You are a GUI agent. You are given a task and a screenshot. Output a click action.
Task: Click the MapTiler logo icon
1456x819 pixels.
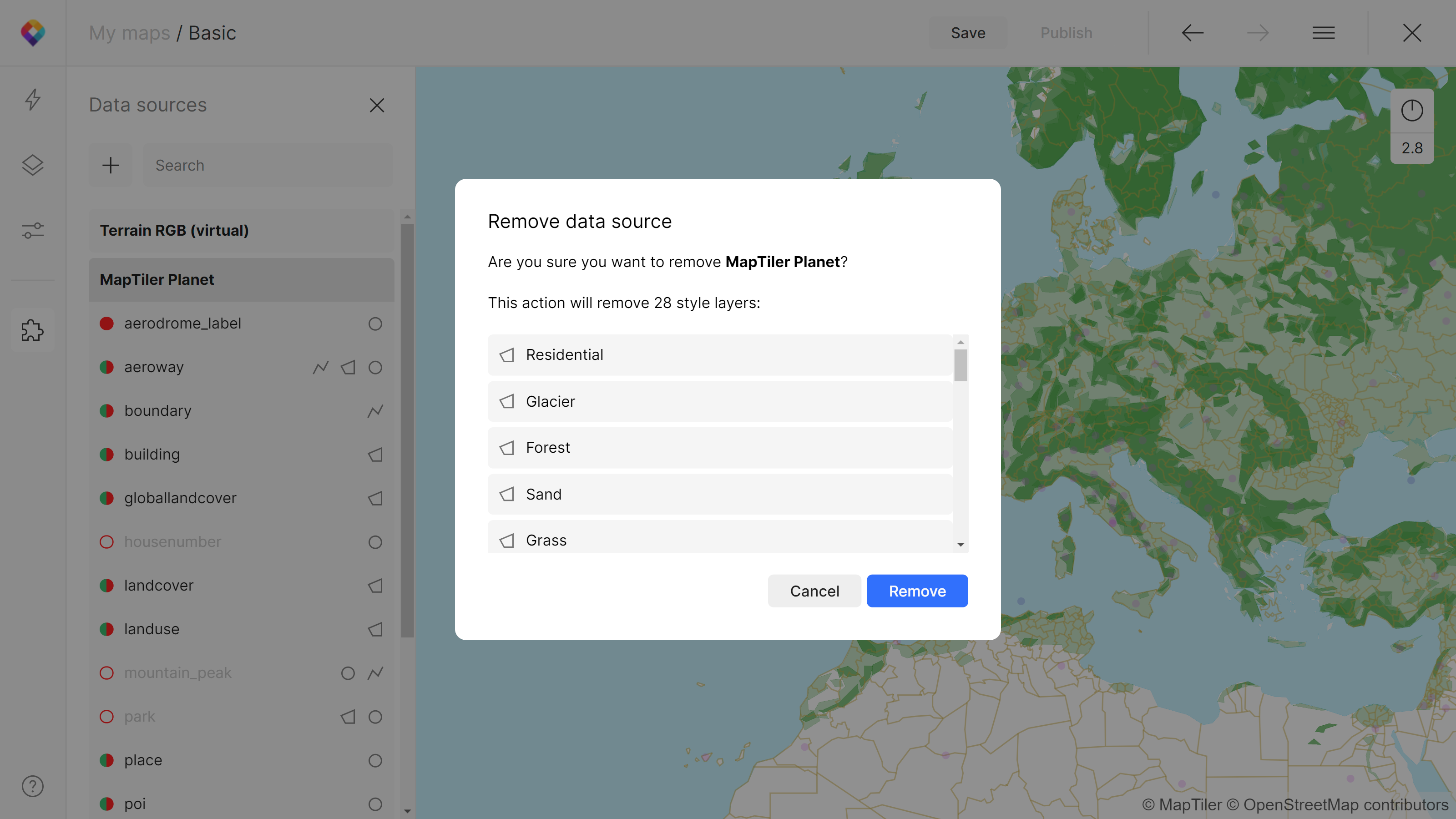(33, 33)
